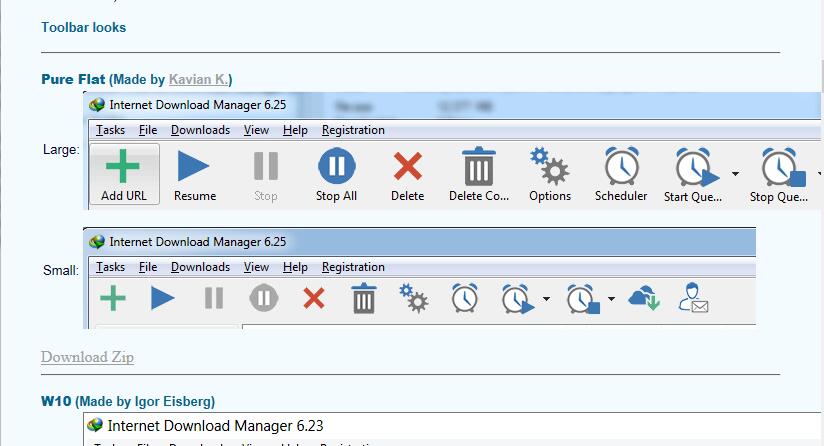The width and height of the screenshot is (824, 446).
Task: Click the Download Zip link
Action: pyautogui.click(x=87, y=357)
